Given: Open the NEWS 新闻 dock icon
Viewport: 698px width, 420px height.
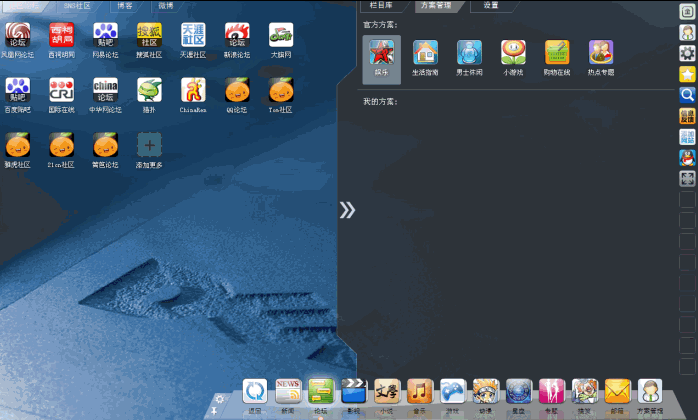Looking at the screenshot, I should pyautogui.click(x=288, y=391).
